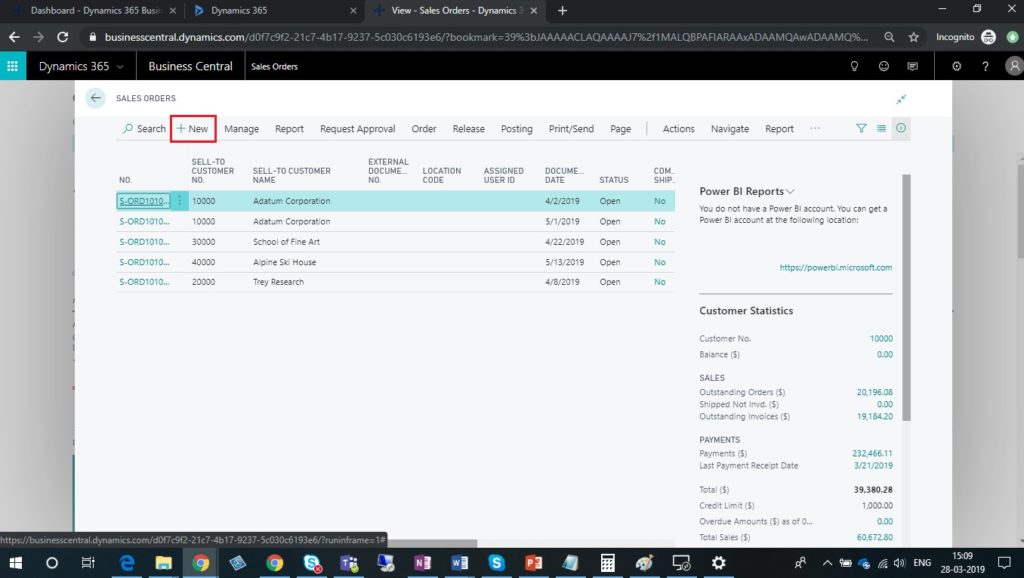This screenshot has height=578, width=1024.
Task: Show more actions via the ellipsis
Action: 815,128
